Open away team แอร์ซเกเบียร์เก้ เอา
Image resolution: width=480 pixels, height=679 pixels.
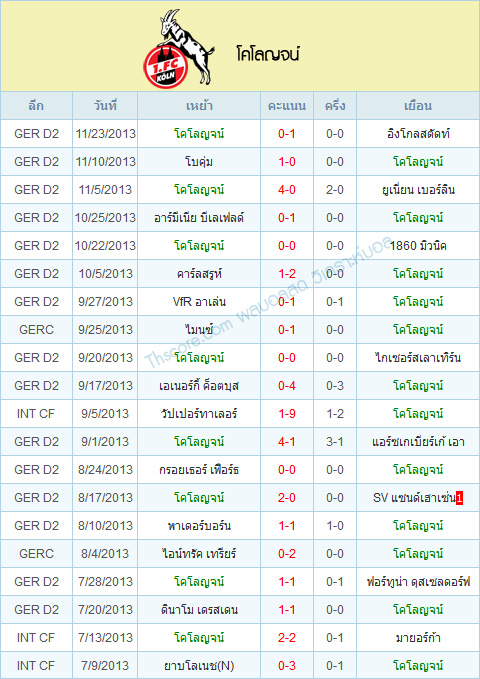pyautogui.click(x=418, y=442)
